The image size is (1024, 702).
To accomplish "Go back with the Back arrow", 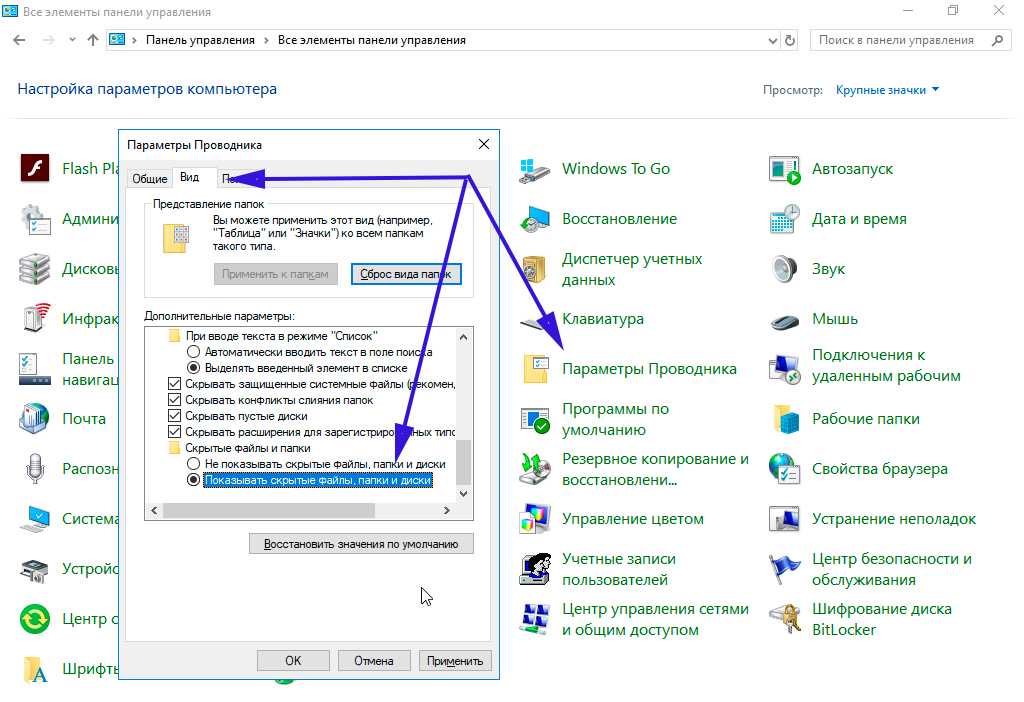I will point(20,40).
